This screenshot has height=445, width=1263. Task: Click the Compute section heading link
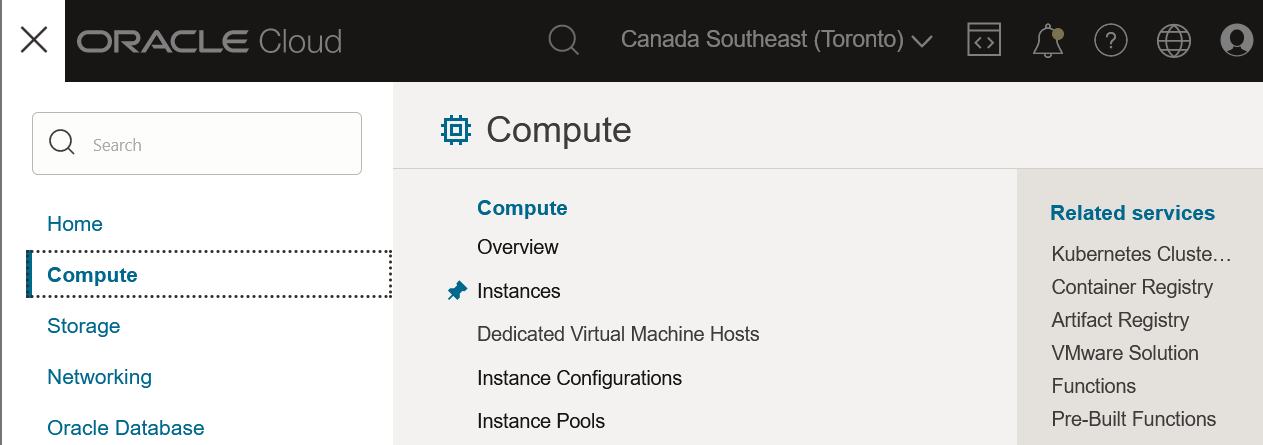click(x=522, y=208)
